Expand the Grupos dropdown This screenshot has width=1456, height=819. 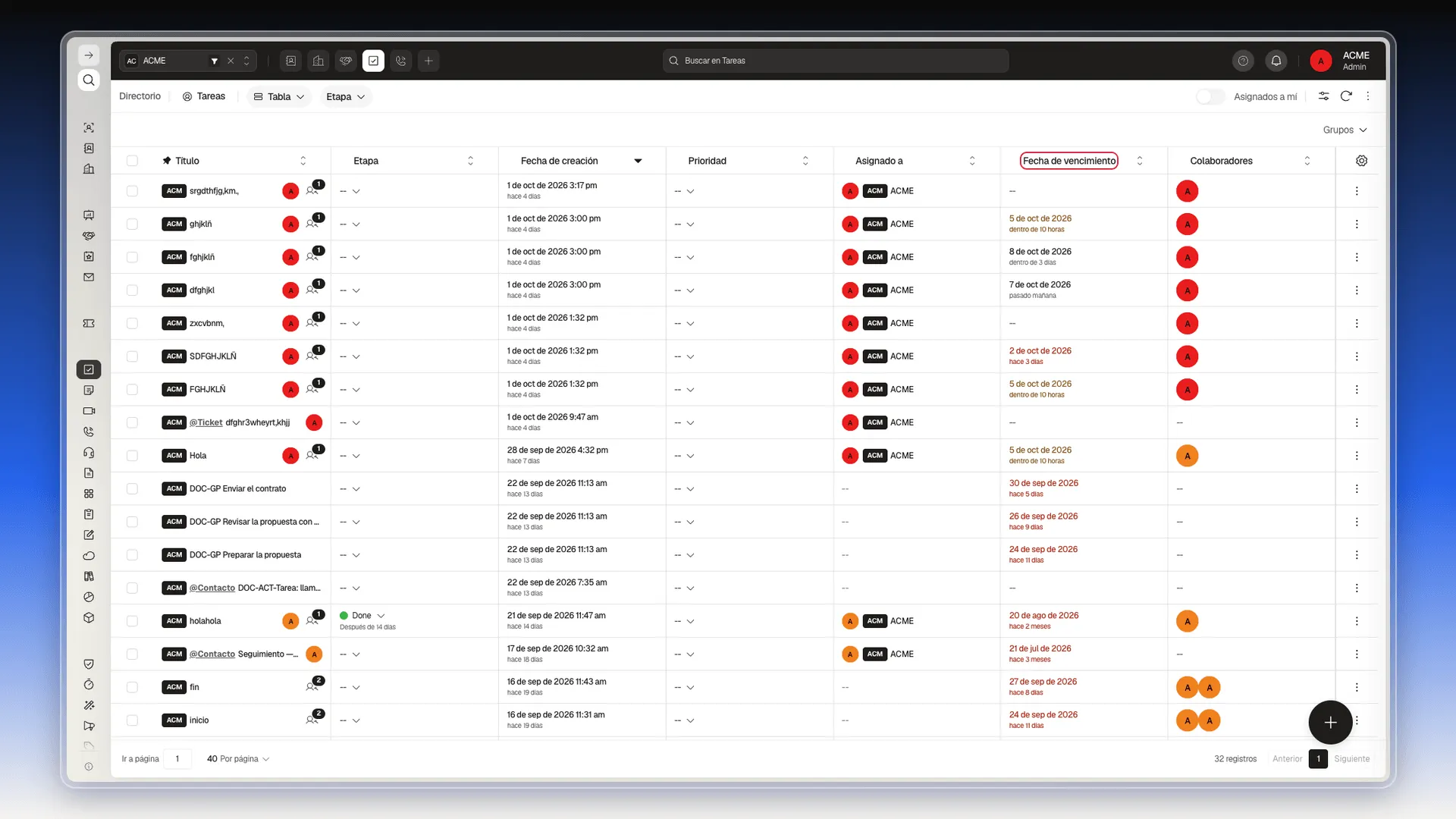pyautogui.click(x=1345, y=130)
